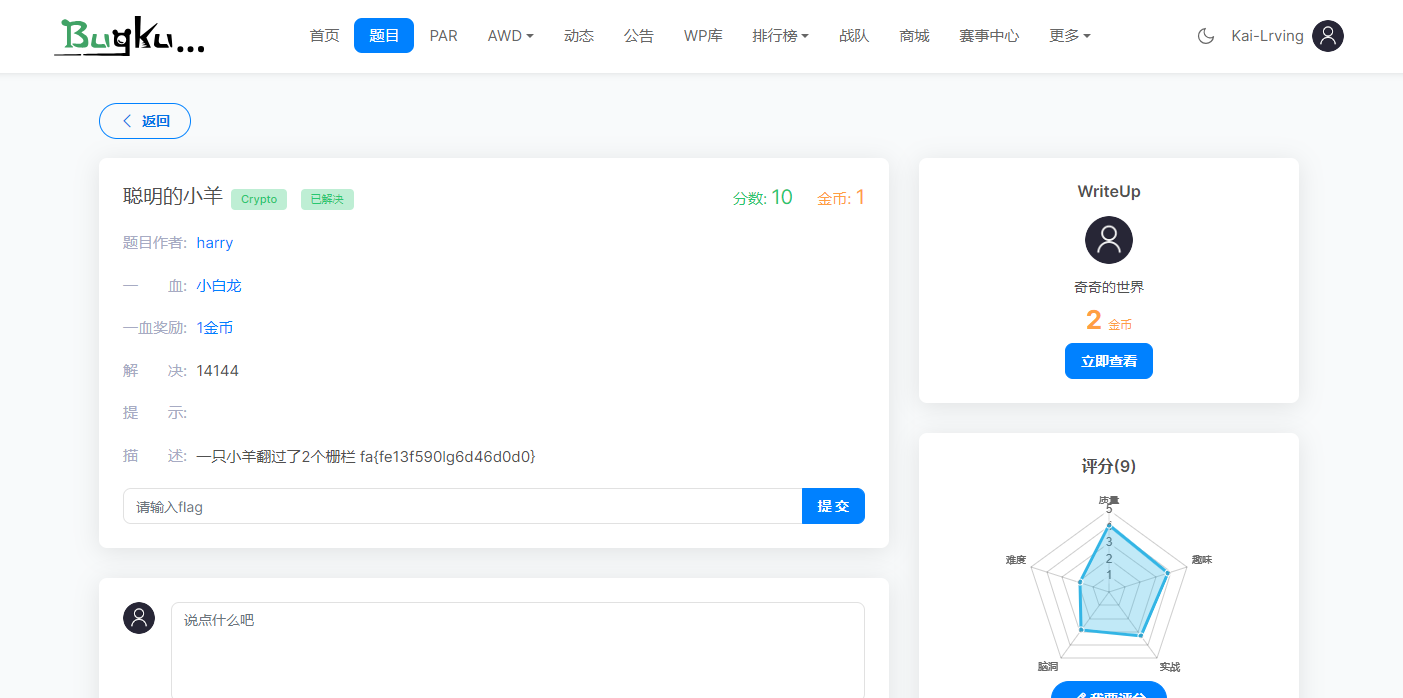Open the 更多 dropdown menu
This screenshot has width=1403, height=698.
[x=1069, y=35]
